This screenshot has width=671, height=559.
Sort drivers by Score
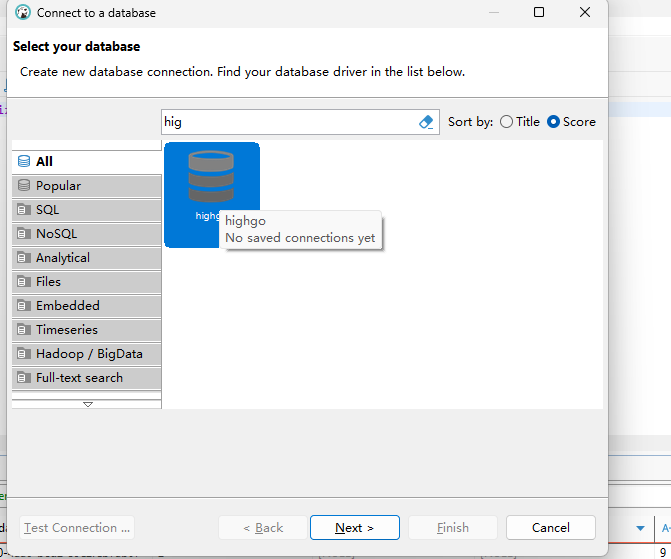[571, 122]
